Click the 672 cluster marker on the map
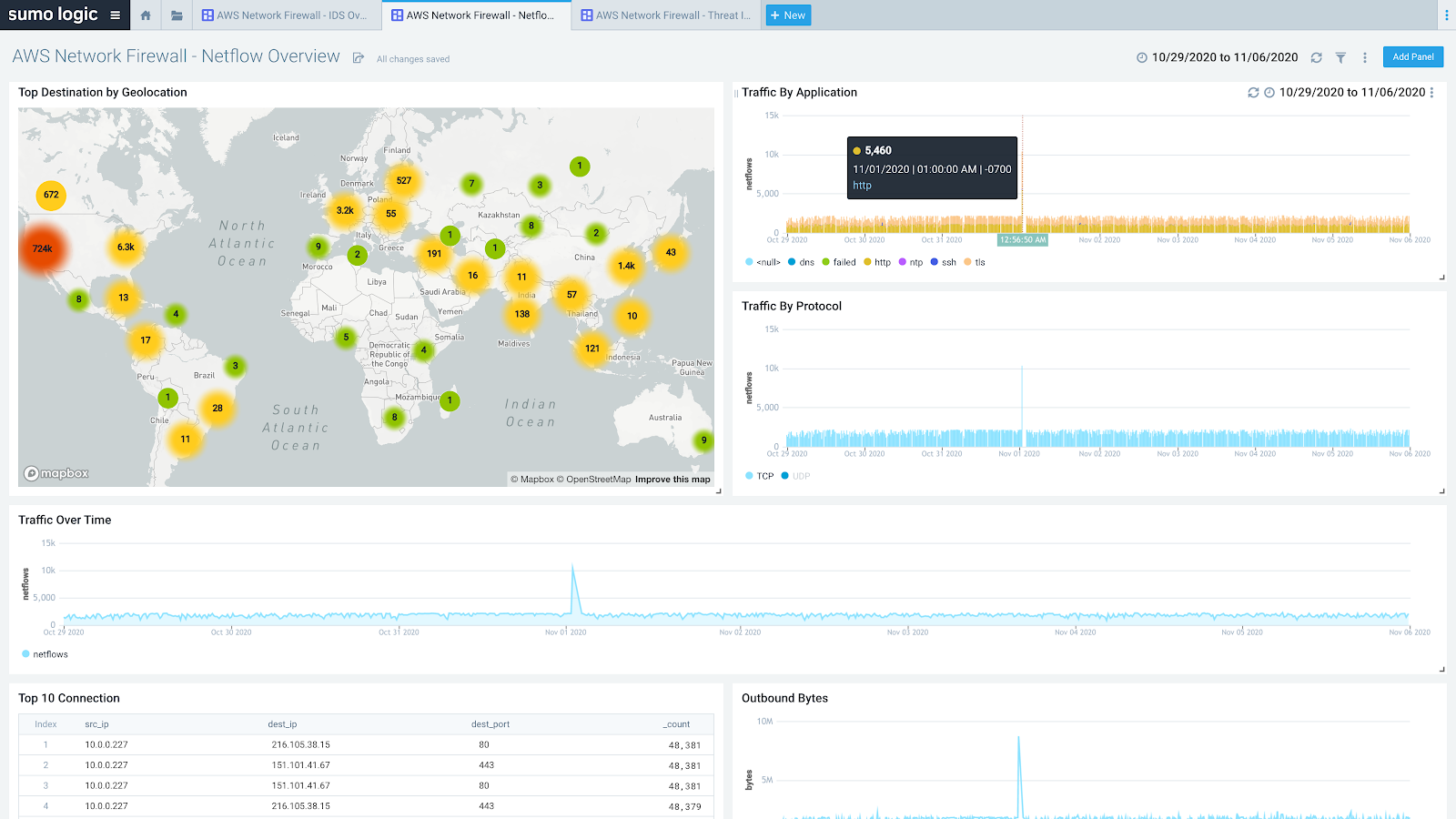 click(51, 195)
